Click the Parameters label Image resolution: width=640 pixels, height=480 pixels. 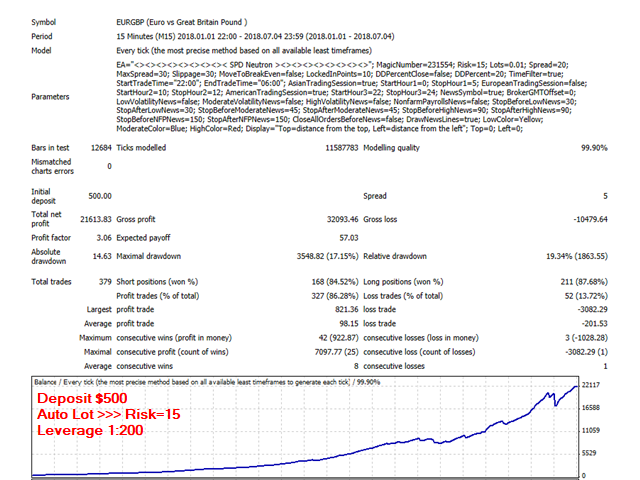tap(50, 97)
